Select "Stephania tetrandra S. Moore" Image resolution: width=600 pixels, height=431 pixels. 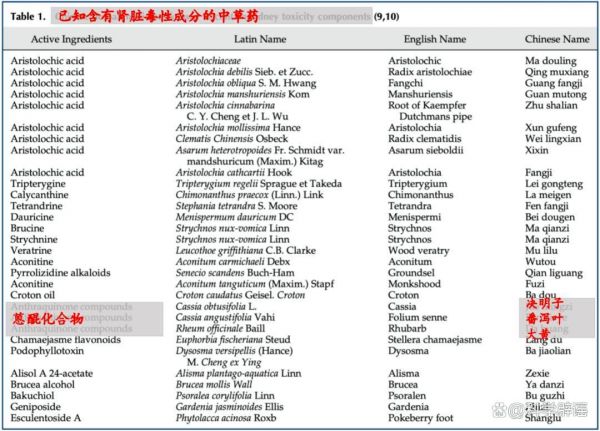pyautogui.click(x=236, y=206)
